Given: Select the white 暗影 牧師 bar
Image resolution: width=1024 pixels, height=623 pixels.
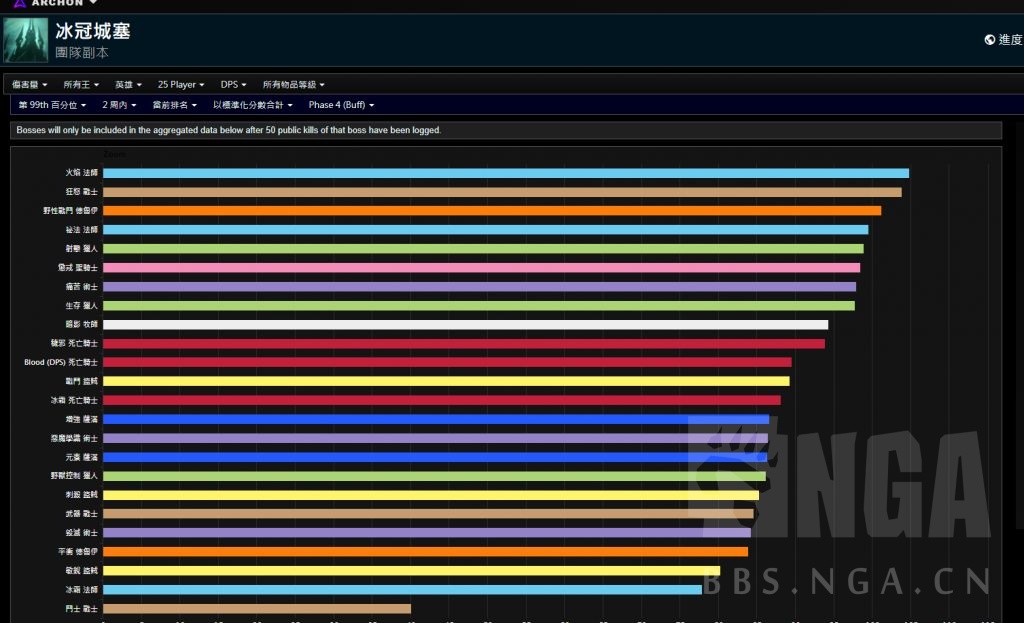Looking at the screenshot, I should (x=465, y=325).
